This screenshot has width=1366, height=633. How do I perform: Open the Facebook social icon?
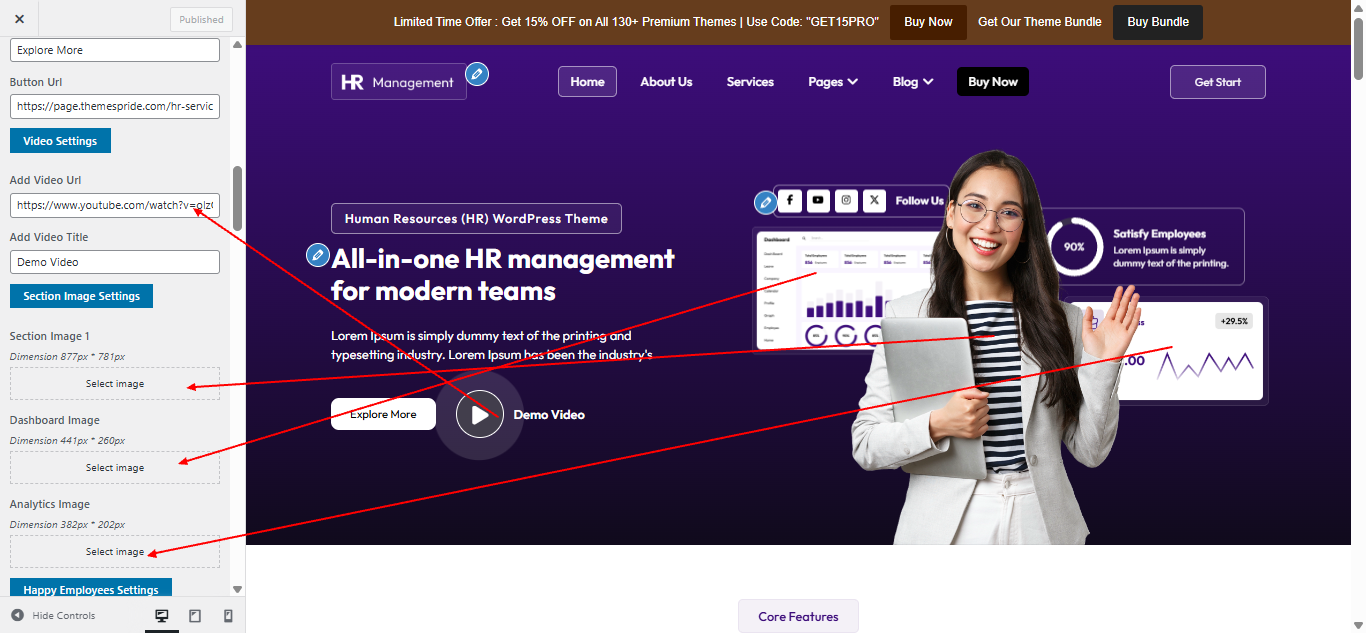click(x=790, y=201)
